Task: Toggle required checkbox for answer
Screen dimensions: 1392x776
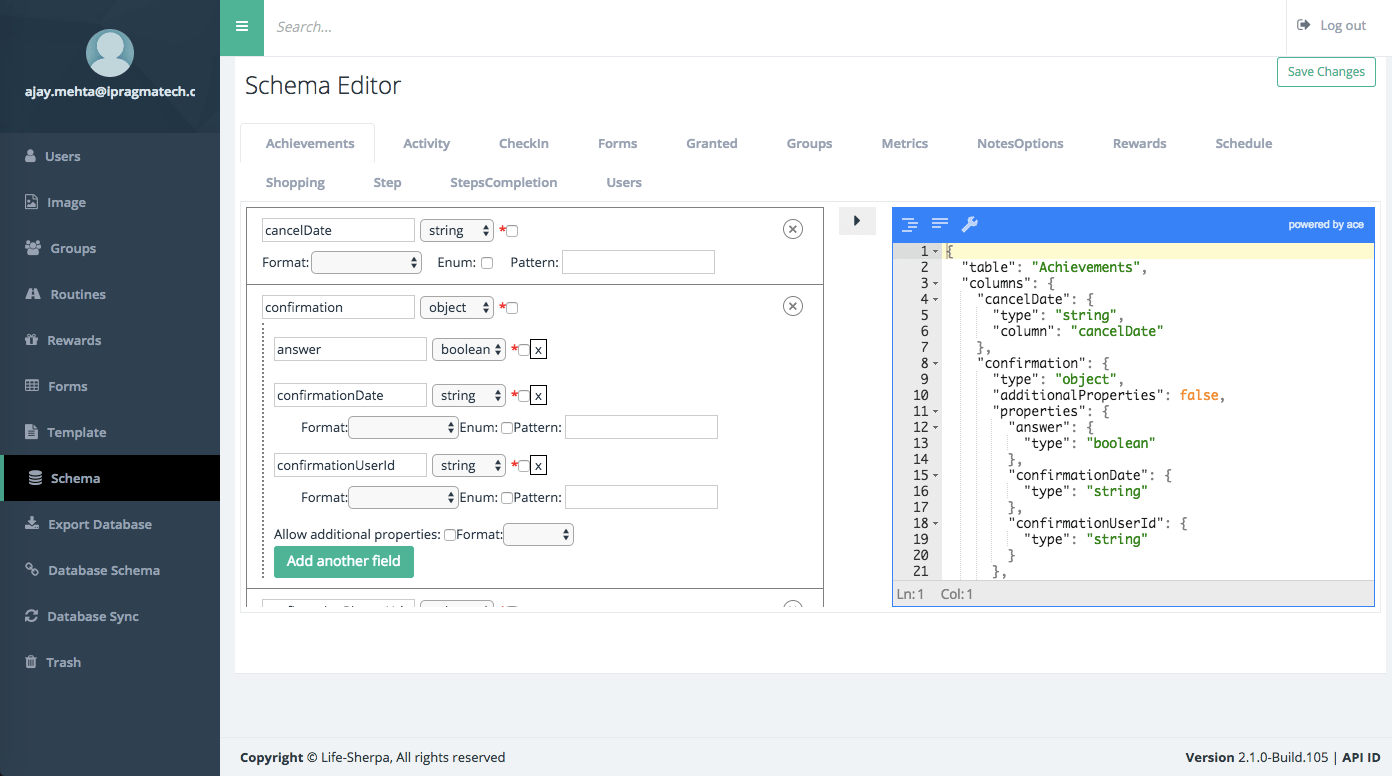Action: click(x=524, y=350)
